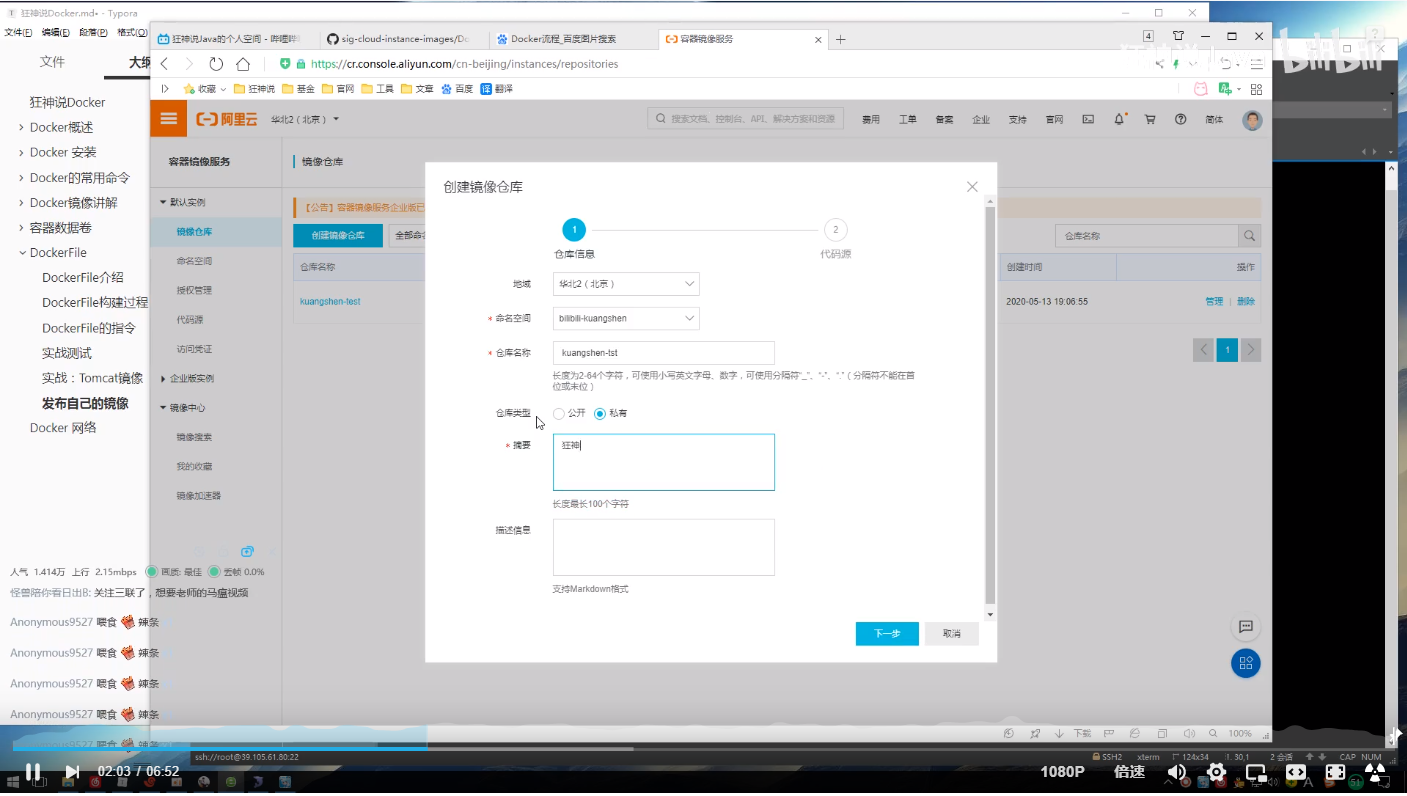Viewport: 1407px width, 796px height.
Task: Enter video fullscreen mode
Action: click(x=1335, y=772)
